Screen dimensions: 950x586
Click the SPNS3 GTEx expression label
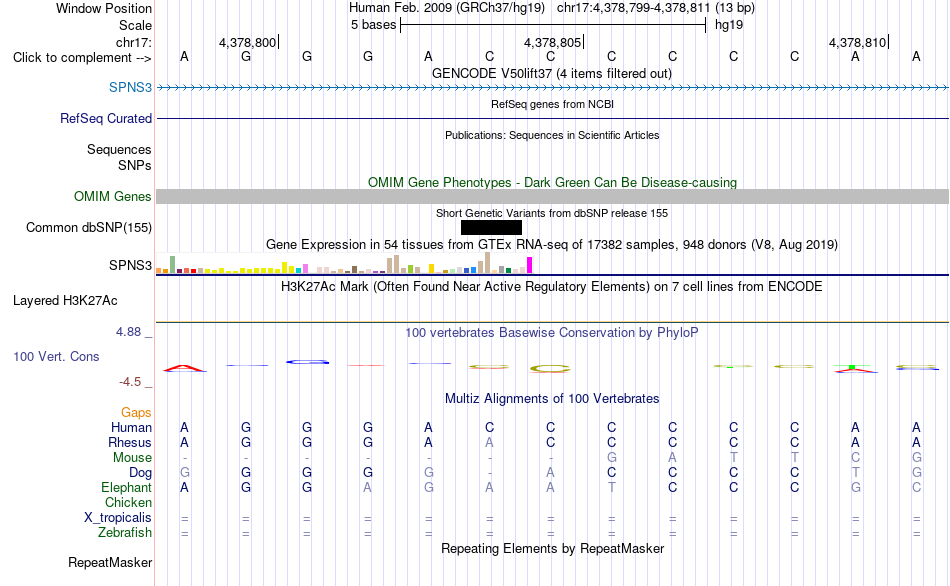[x=130, y=265]
